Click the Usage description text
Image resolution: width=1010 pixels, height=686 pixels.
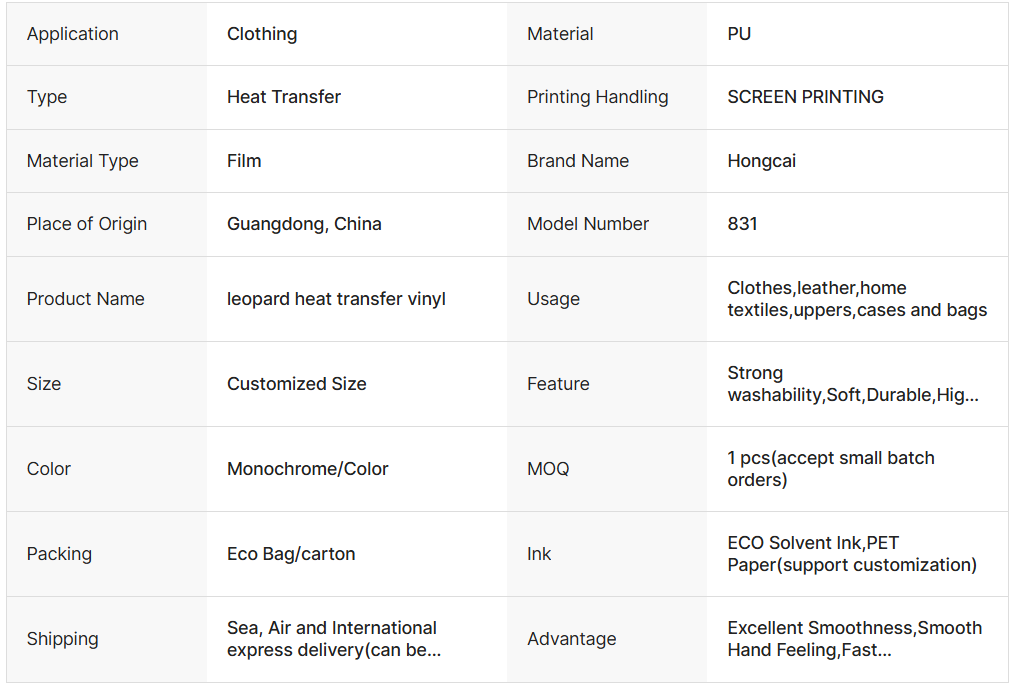(857, 299)
